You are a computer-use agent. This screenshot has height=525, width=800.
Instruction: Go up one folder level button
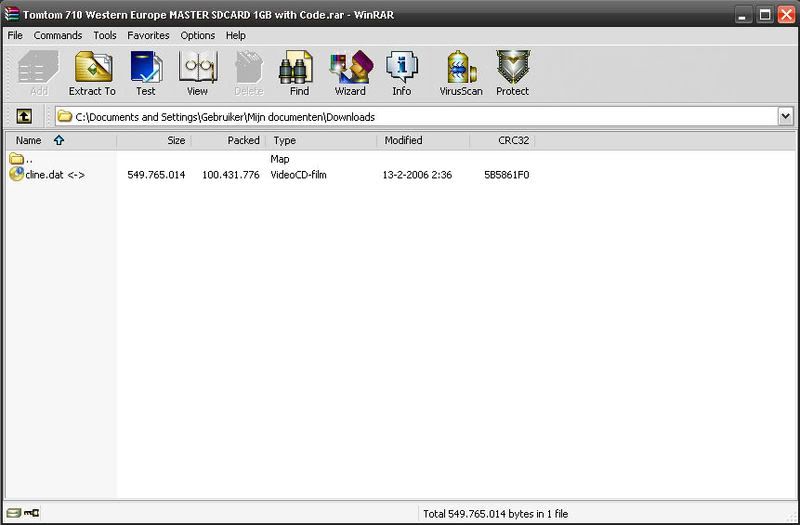pyautogui.click(x=24, y=117)
